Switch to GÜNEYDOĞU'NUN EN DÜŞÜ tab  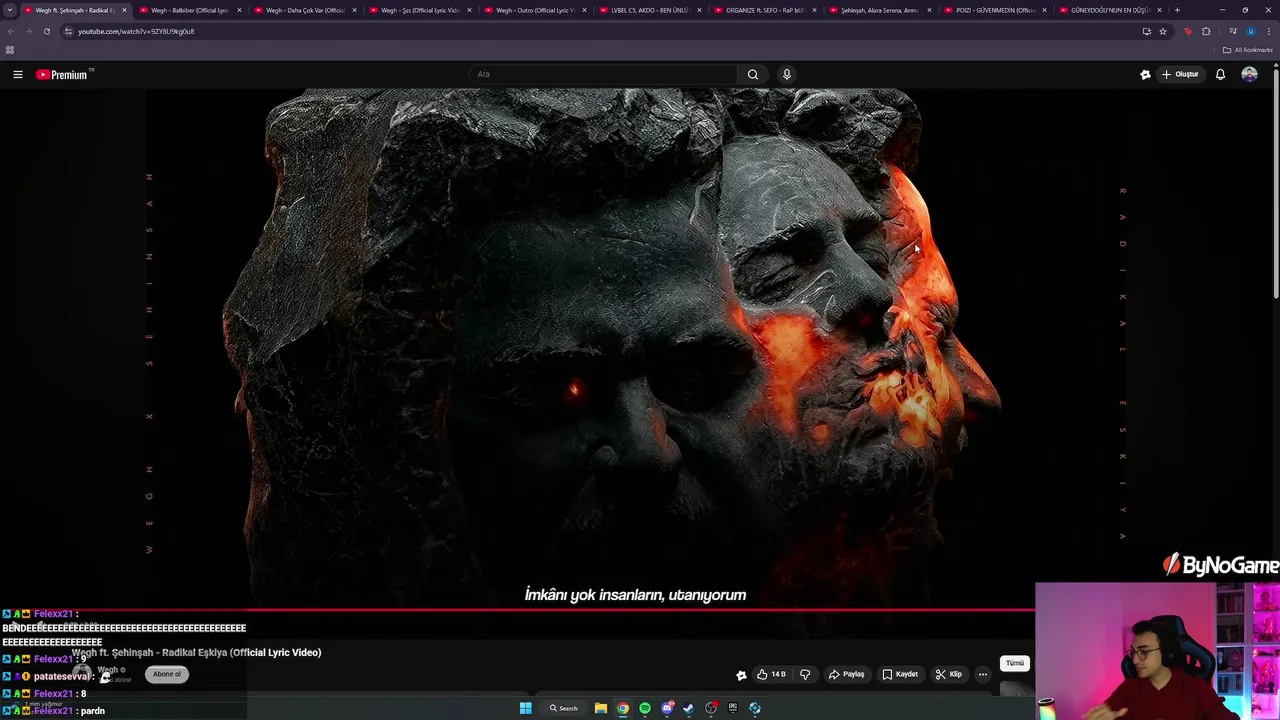(1110, 10)
